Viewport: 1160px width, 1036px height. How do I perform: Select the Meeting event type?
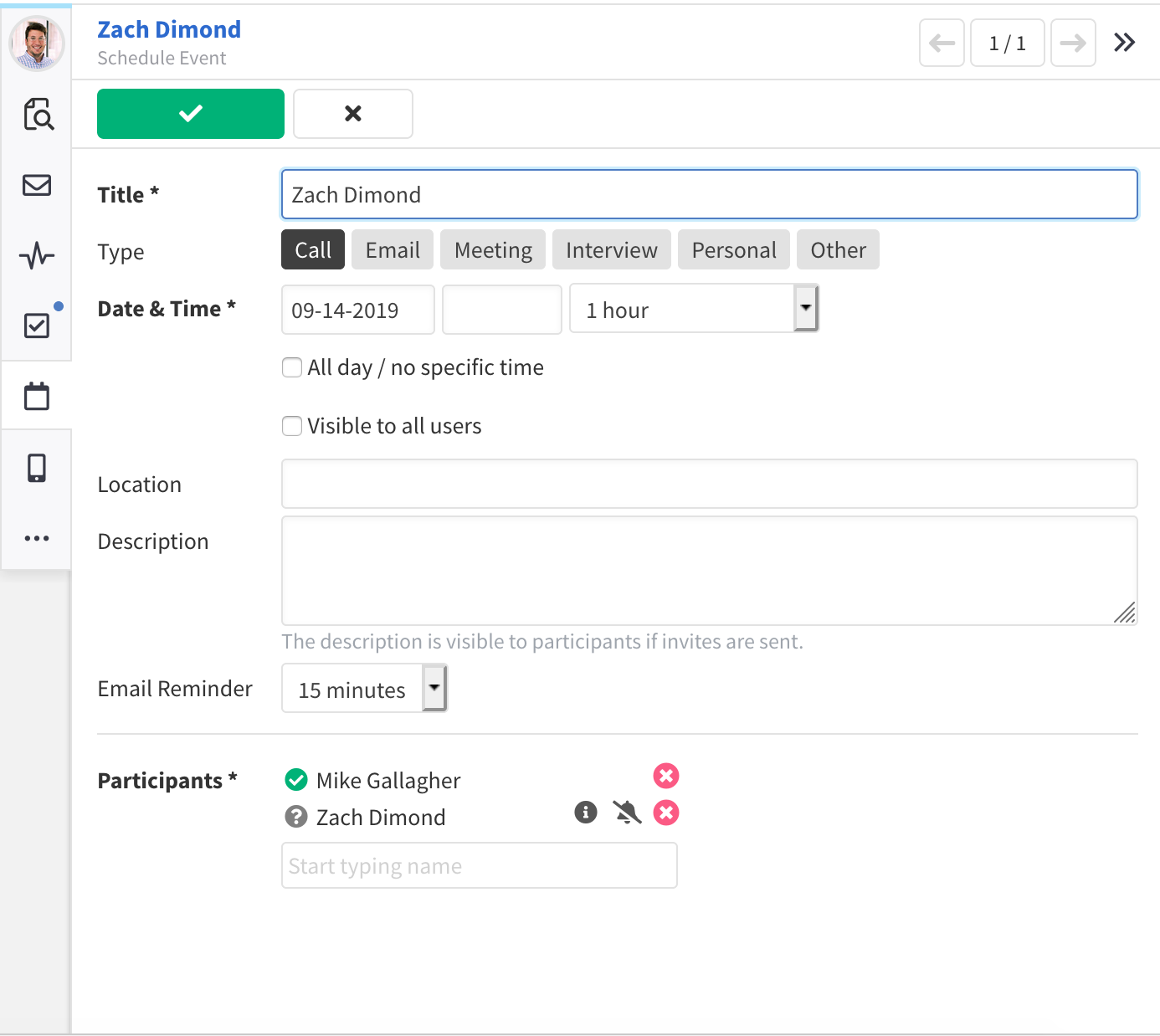click(x=493, y=249)
